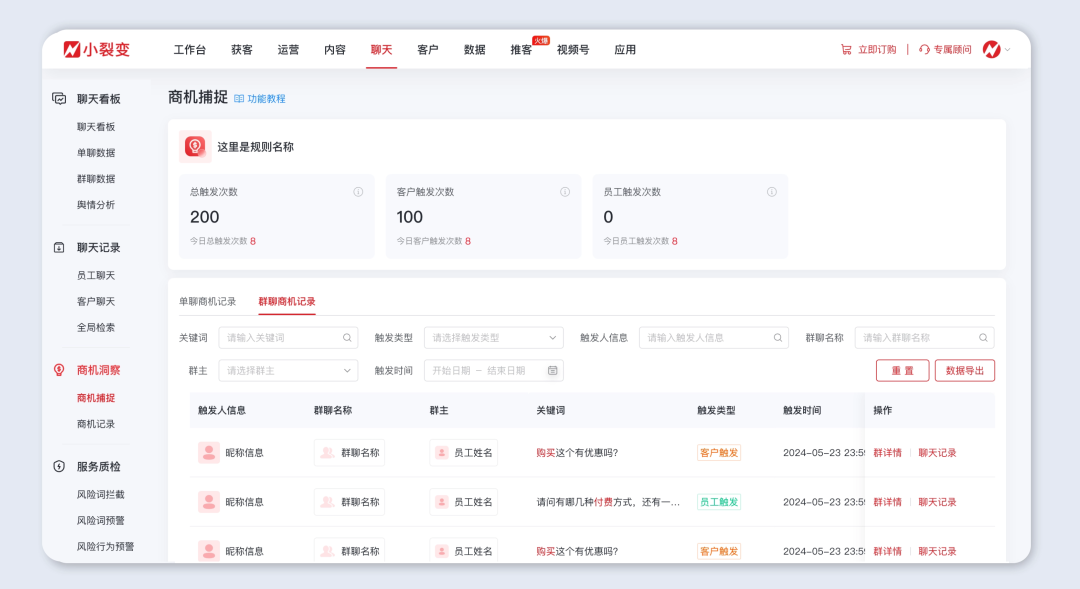The height and width of the screenshot is (589, 1080).
Task: Open the 群主 selection dropdown
Action: [x=288, y=370]
